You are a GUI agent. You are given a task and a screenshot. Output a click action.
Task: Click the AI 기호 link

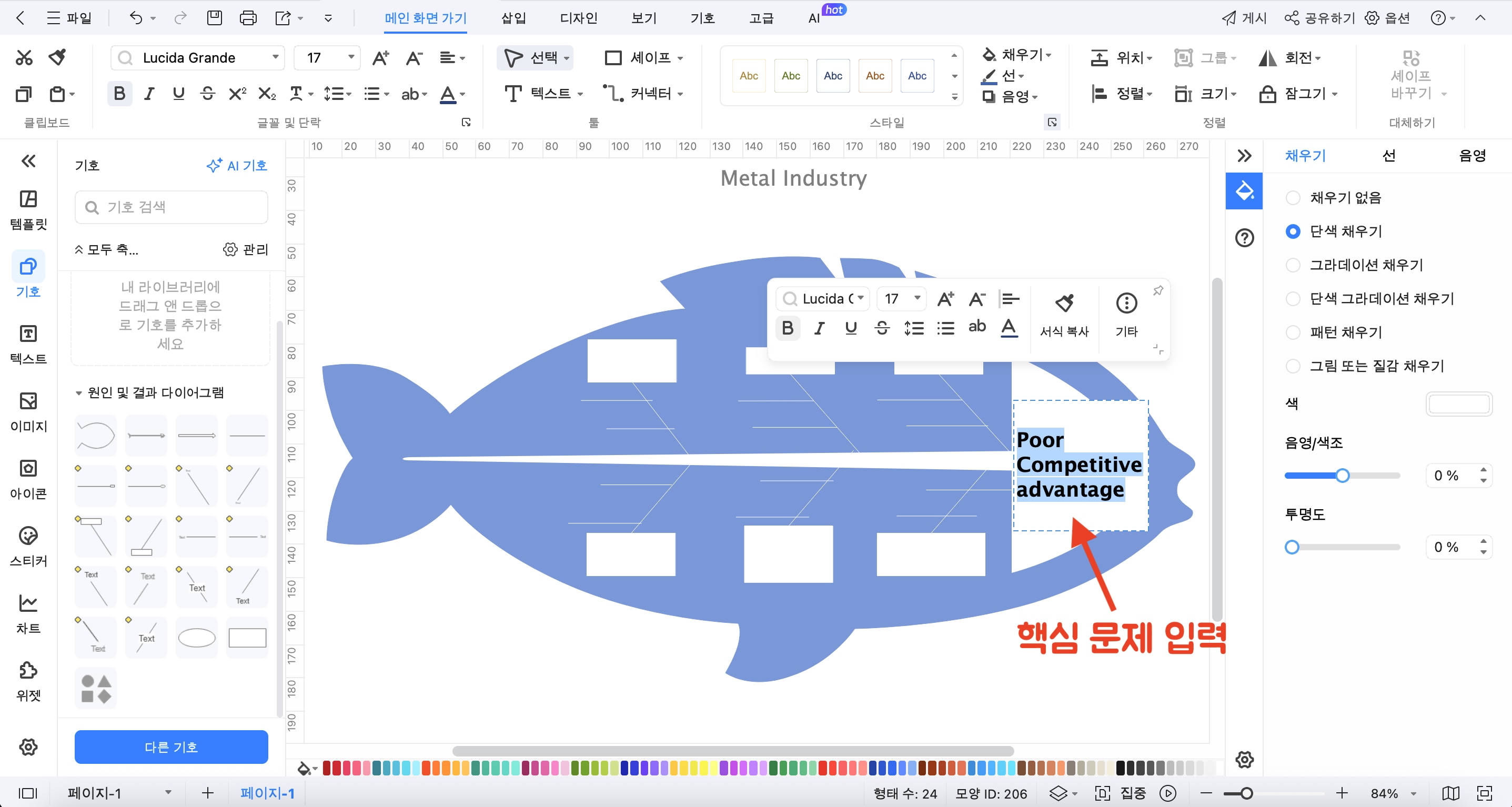point(237,166)
